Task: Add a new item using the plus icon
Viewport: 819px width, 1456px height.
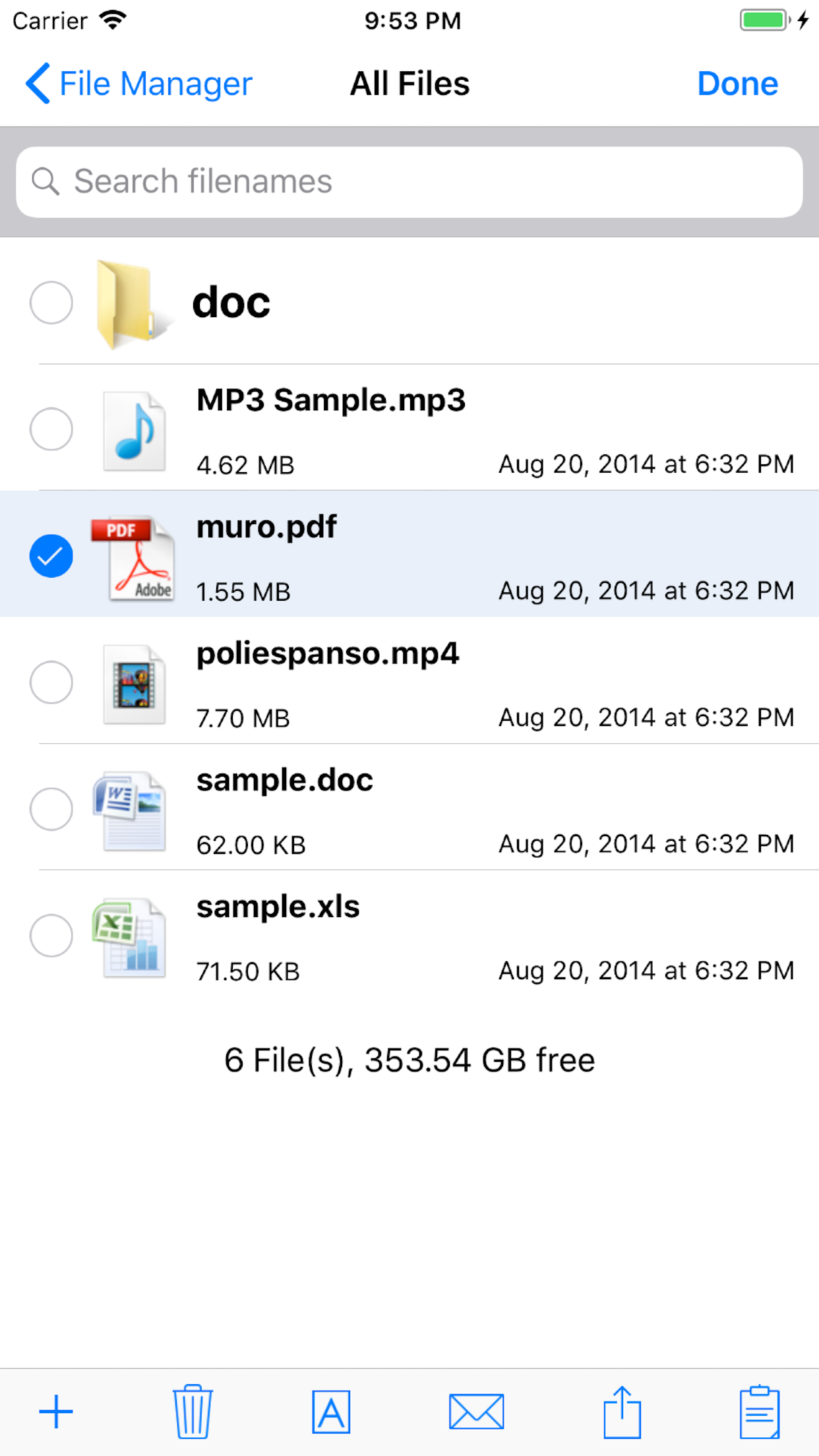Action: point(55,1410)
